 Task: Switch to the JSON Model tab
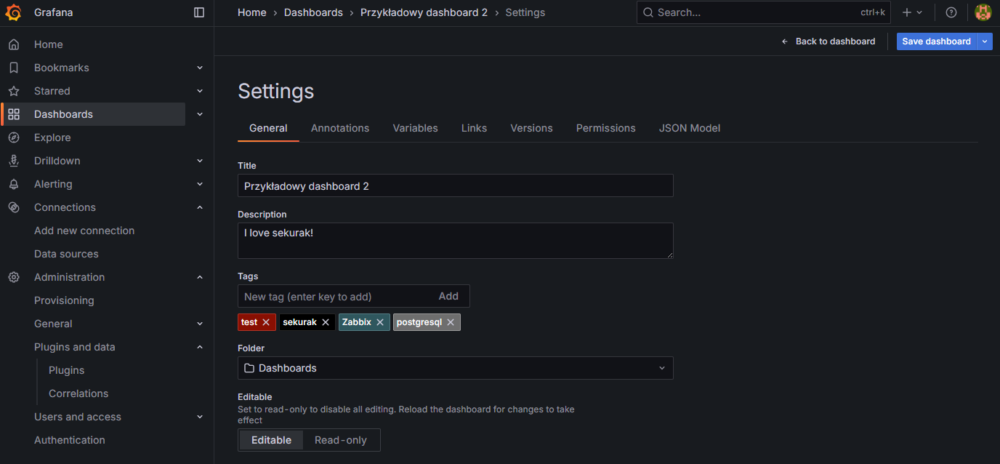[x=689, y=128]
